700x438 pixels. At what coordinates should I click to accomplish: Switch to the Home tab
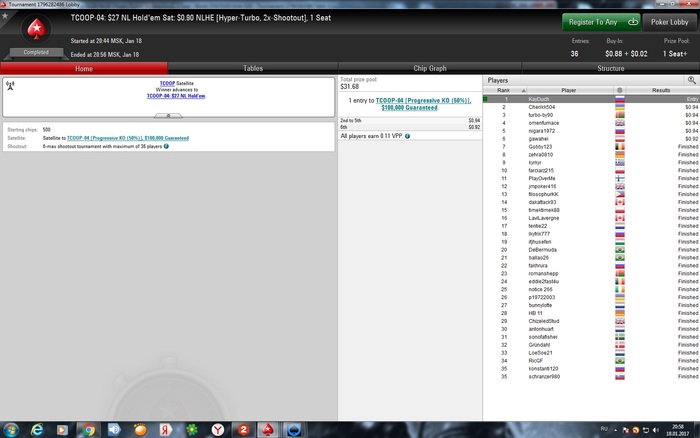84,68
